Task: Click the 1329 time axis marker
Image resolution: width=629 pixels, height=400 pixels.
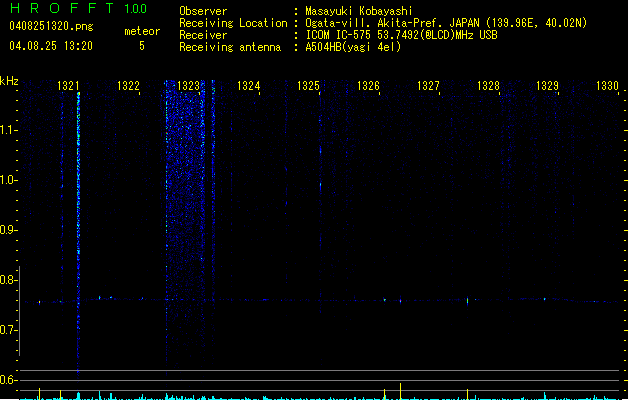Action: coord(548,86)
